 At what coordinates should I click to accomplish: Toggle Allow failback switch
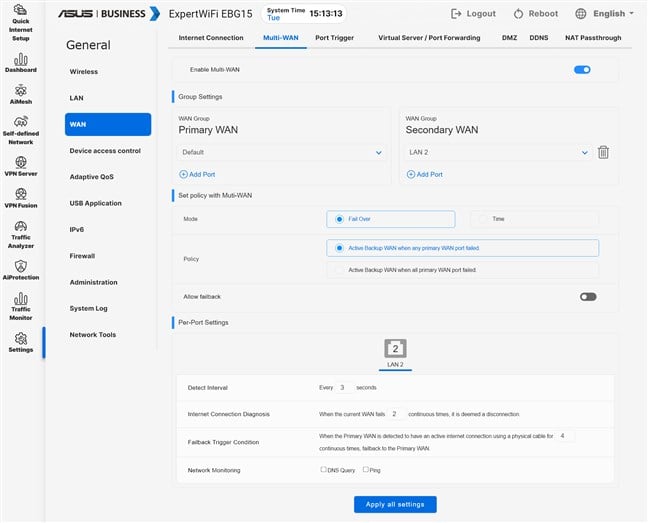click(x=588, y=297)
